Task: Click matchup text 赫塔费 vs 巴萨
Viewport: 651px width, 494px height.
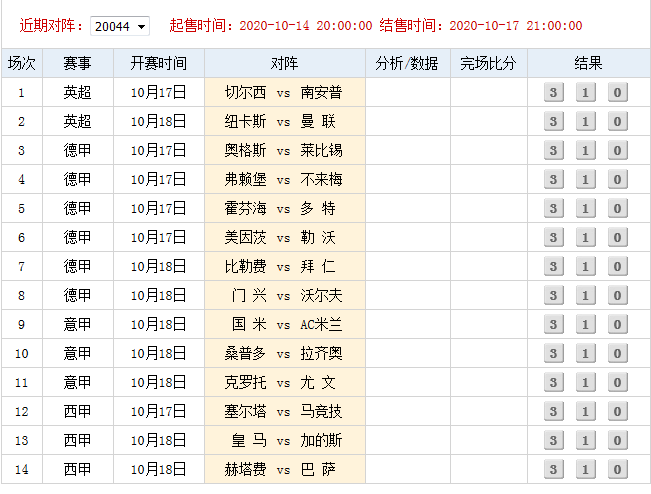Action: pos(280,469)
